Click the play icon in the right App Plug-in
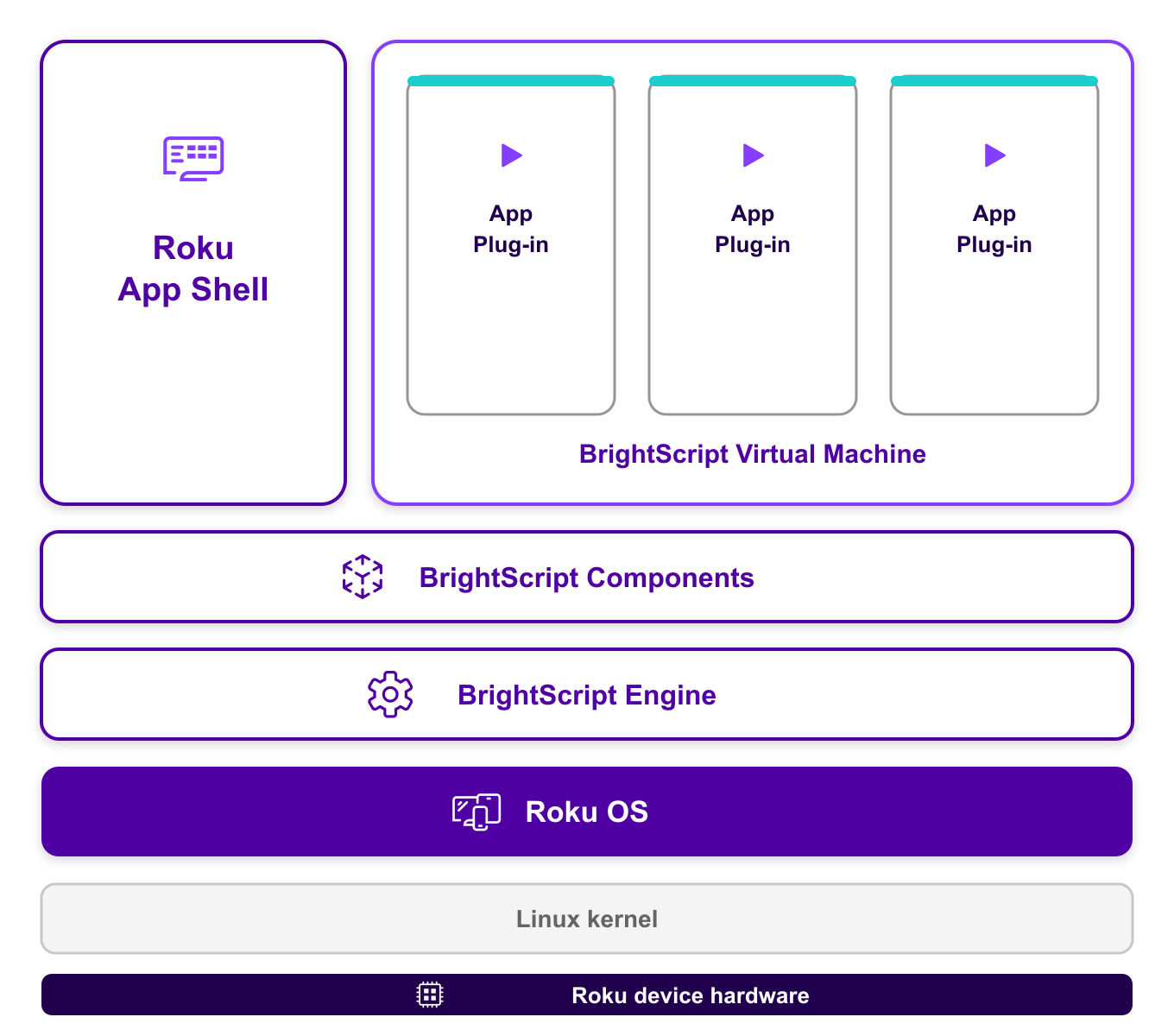This screenshot has height=1036, width=1174. pos(995,155)
